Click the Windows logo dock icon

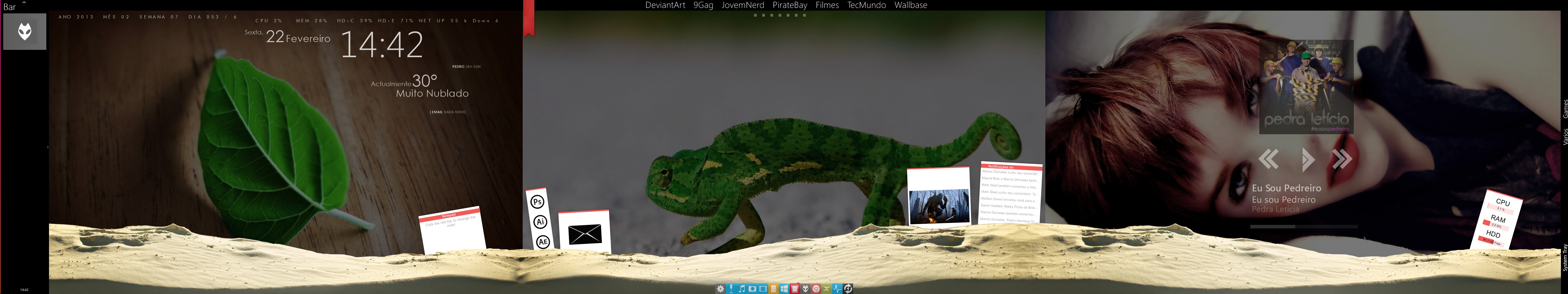(x=784, y=289)
